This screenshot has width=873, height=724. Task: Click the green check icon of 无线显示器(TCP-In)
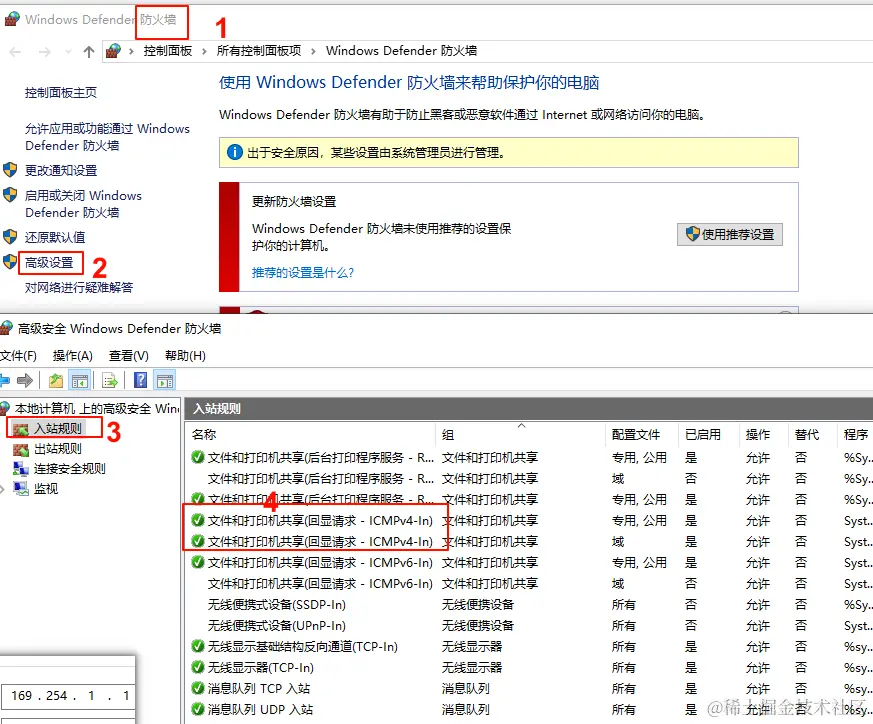pyautogui.click(x=198, y=667)
